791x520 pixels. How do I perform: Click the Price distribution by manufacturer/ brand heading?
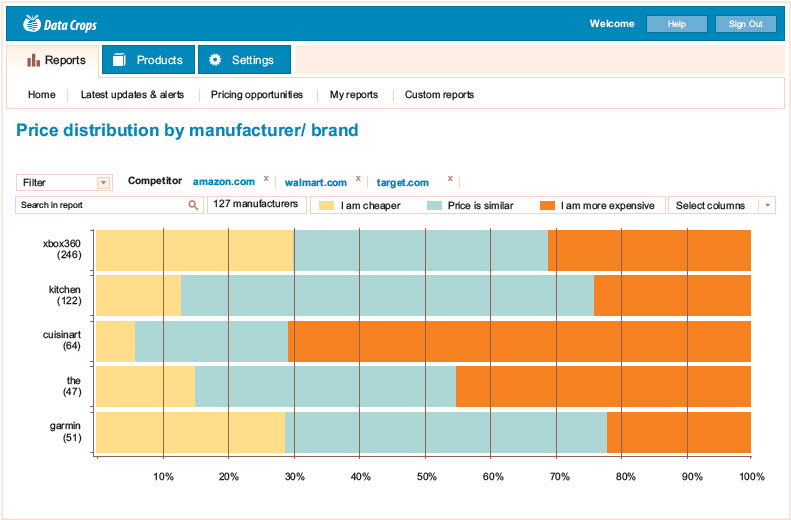pos(187,130)
